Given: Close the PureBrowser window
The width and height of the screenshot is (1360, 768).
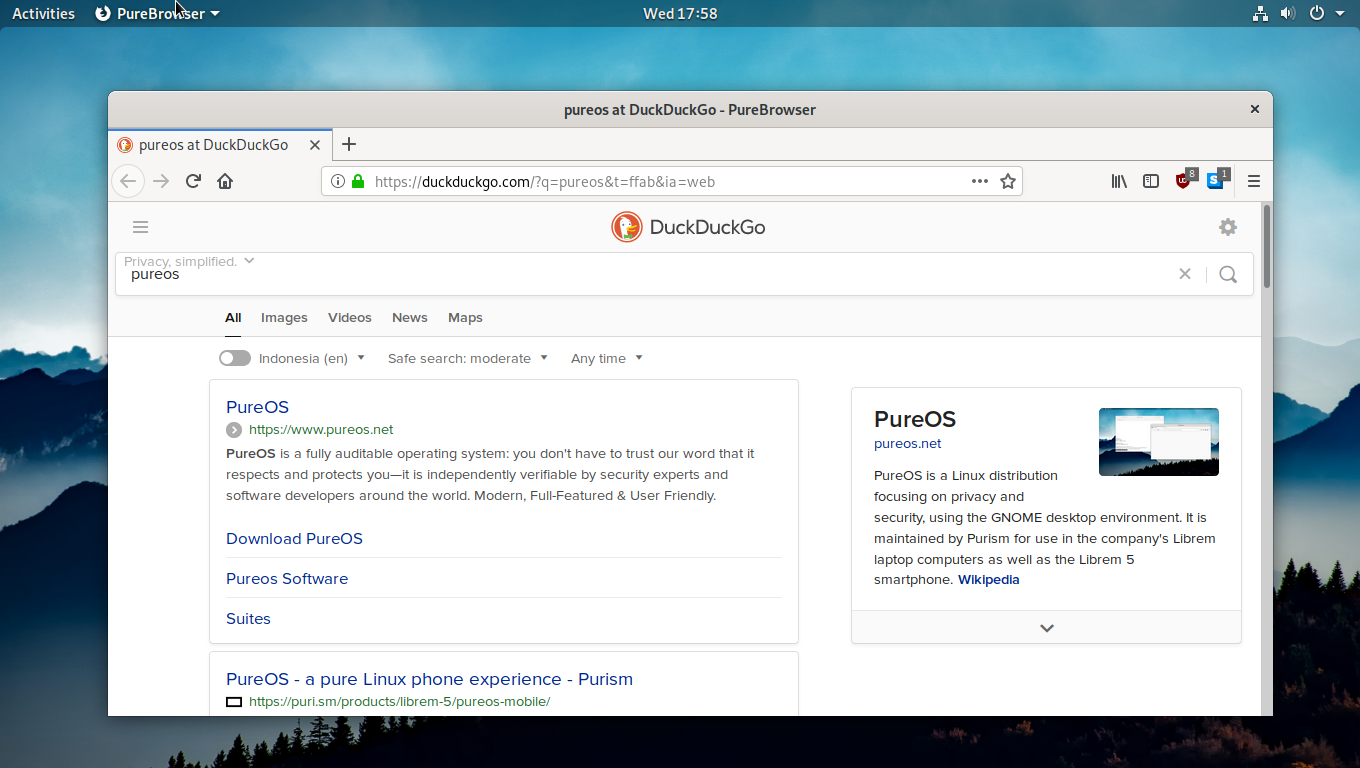Looking at the screenshot, I should tap(1254, 109).
